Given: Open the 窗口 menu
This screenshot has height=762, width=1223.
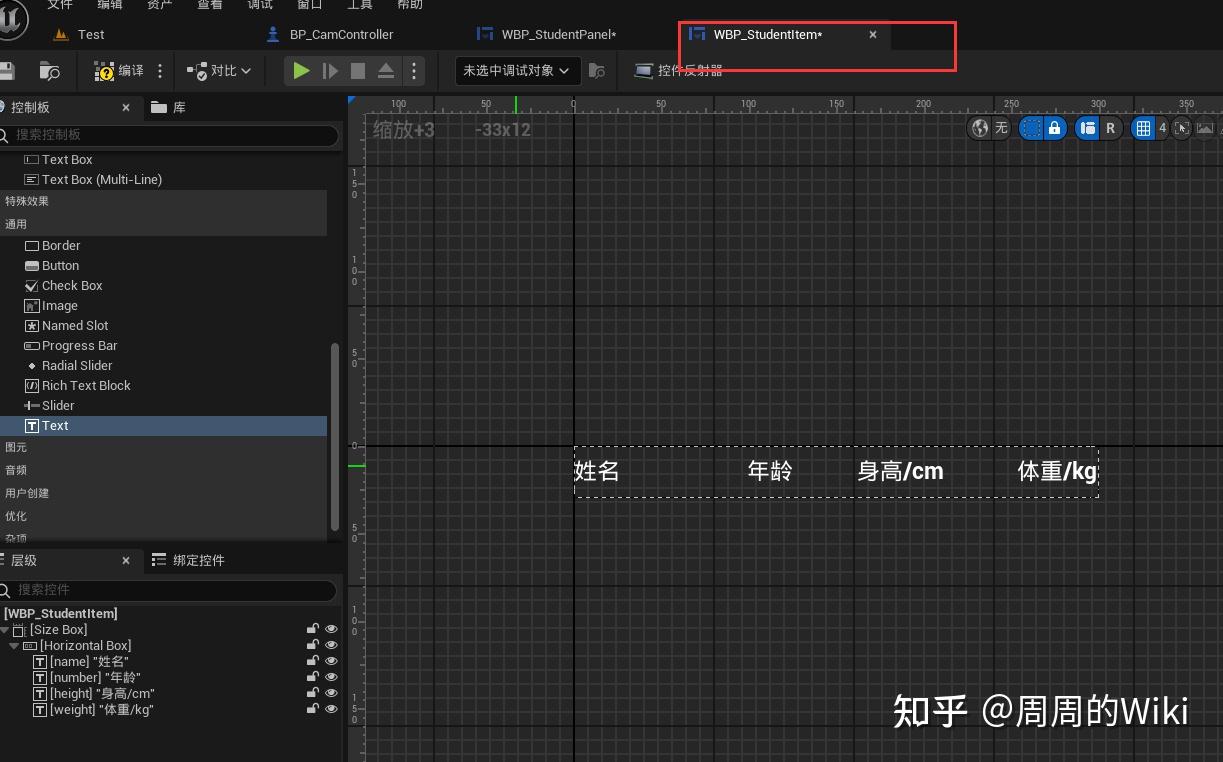Looking at the screenshot, I should pos(309,5).
